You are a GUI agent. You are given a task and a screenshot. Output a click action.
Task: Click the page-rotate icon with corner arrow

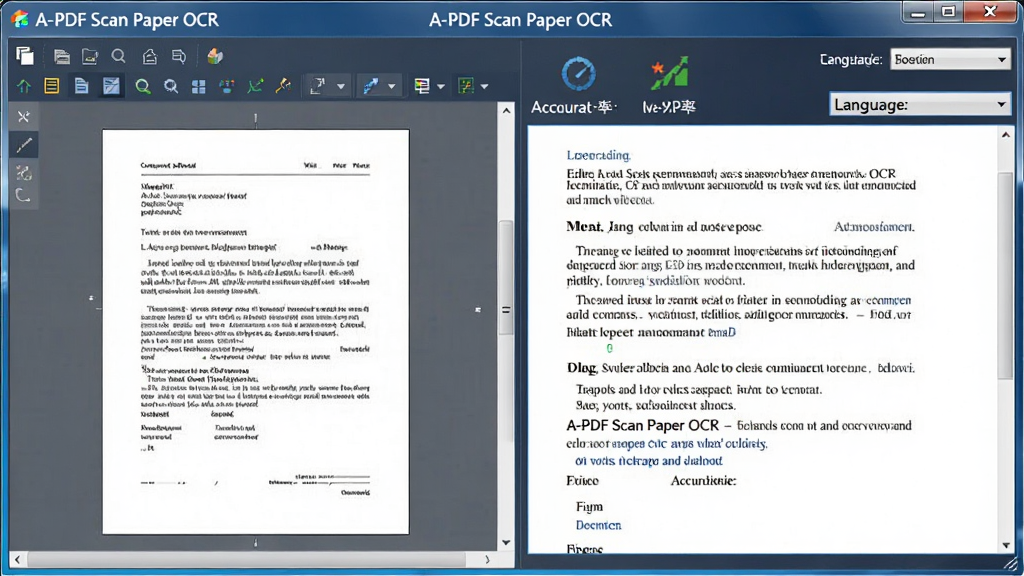coord(317,86)
